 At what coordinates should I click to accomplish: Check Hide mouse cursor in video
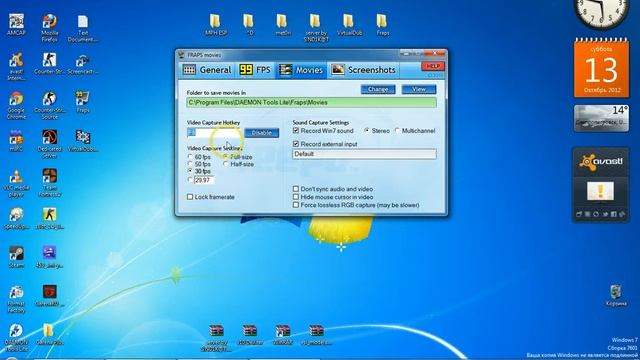(x=296, y=197)
